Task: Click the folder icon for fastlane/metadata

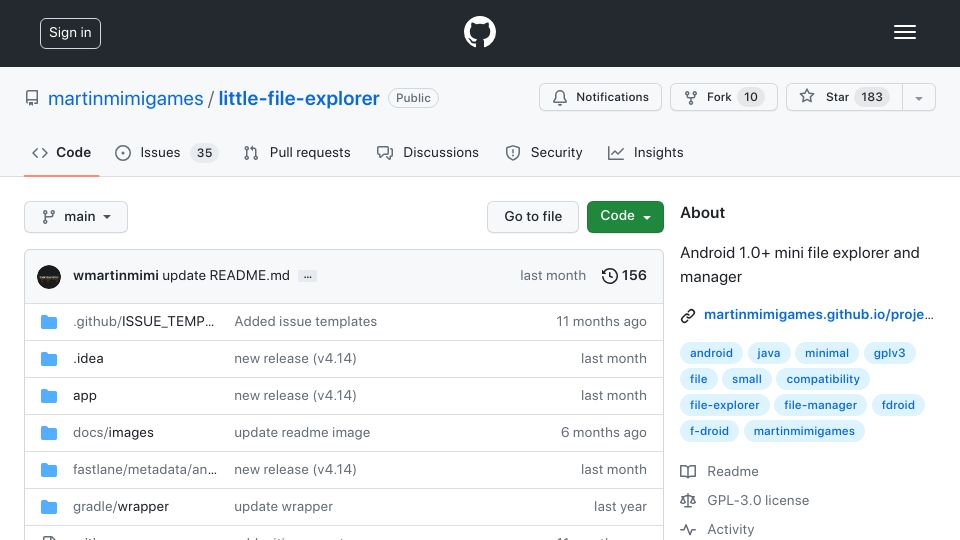Action: pos(49,470)
